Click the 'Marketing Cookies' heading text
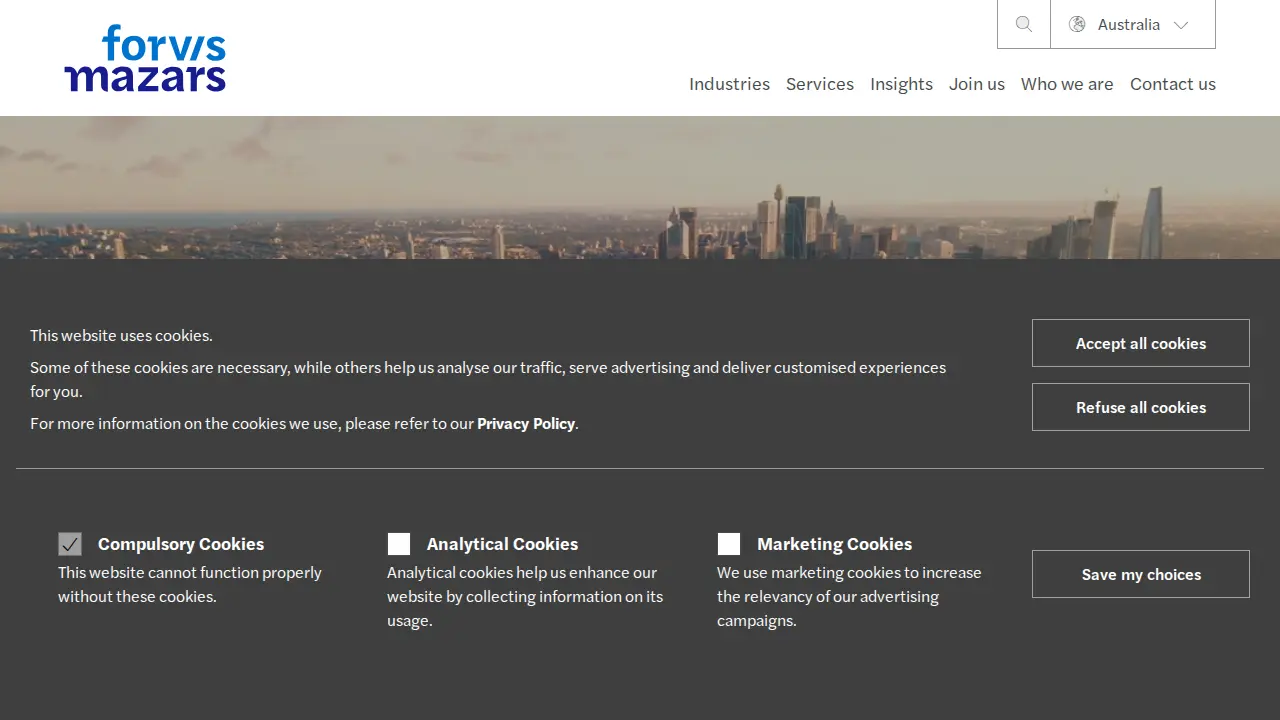The width and height of the screenshot is (1280, 720). 834,544
